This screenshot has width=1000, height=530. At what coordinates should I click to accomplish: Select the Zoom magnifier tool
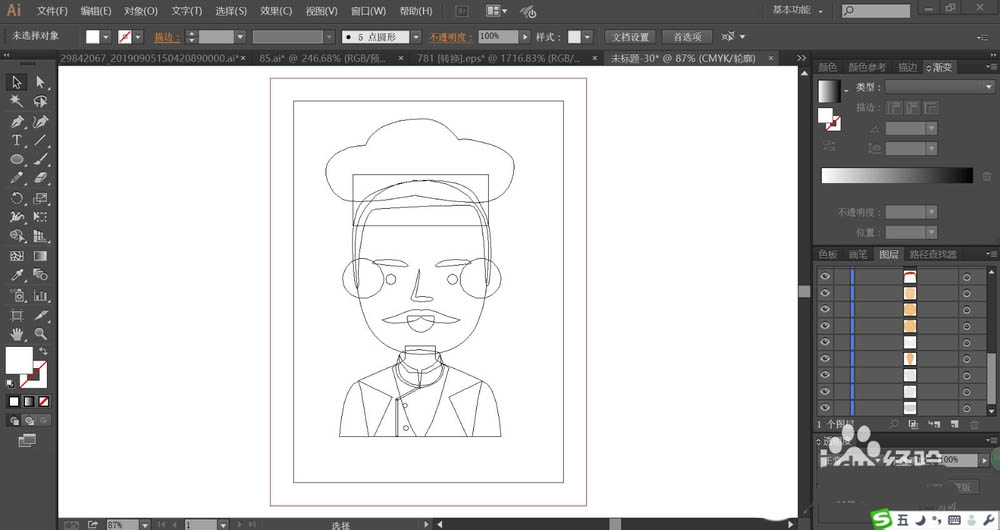point(41,334)
